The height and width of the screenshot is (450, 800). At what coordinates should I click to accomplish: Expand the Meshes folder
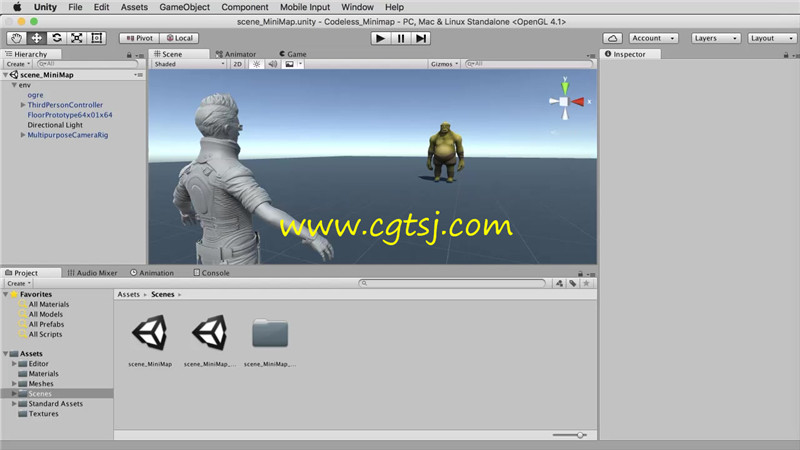(14, 384)
